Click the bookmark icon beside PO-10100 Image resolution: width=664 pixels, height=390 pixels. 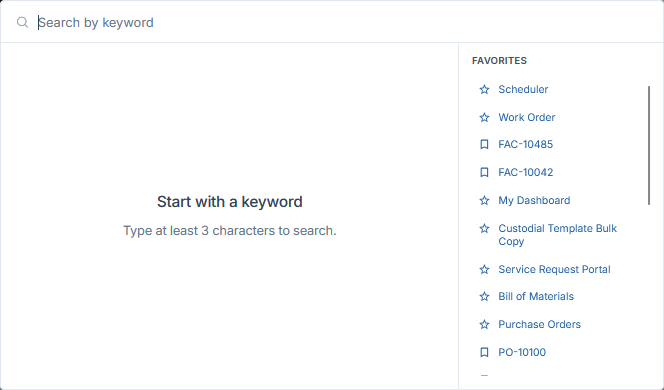point(484,352)
